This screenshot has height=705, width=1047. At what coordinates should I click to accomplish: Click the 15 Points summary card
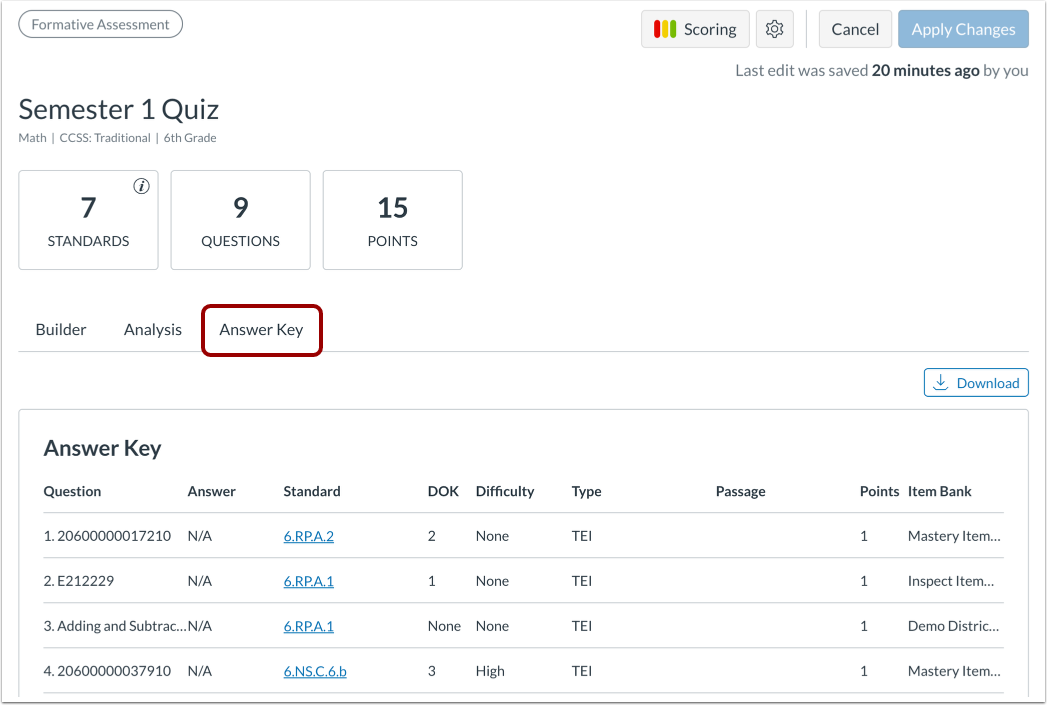pyautogui.click(x=392, y=220)
